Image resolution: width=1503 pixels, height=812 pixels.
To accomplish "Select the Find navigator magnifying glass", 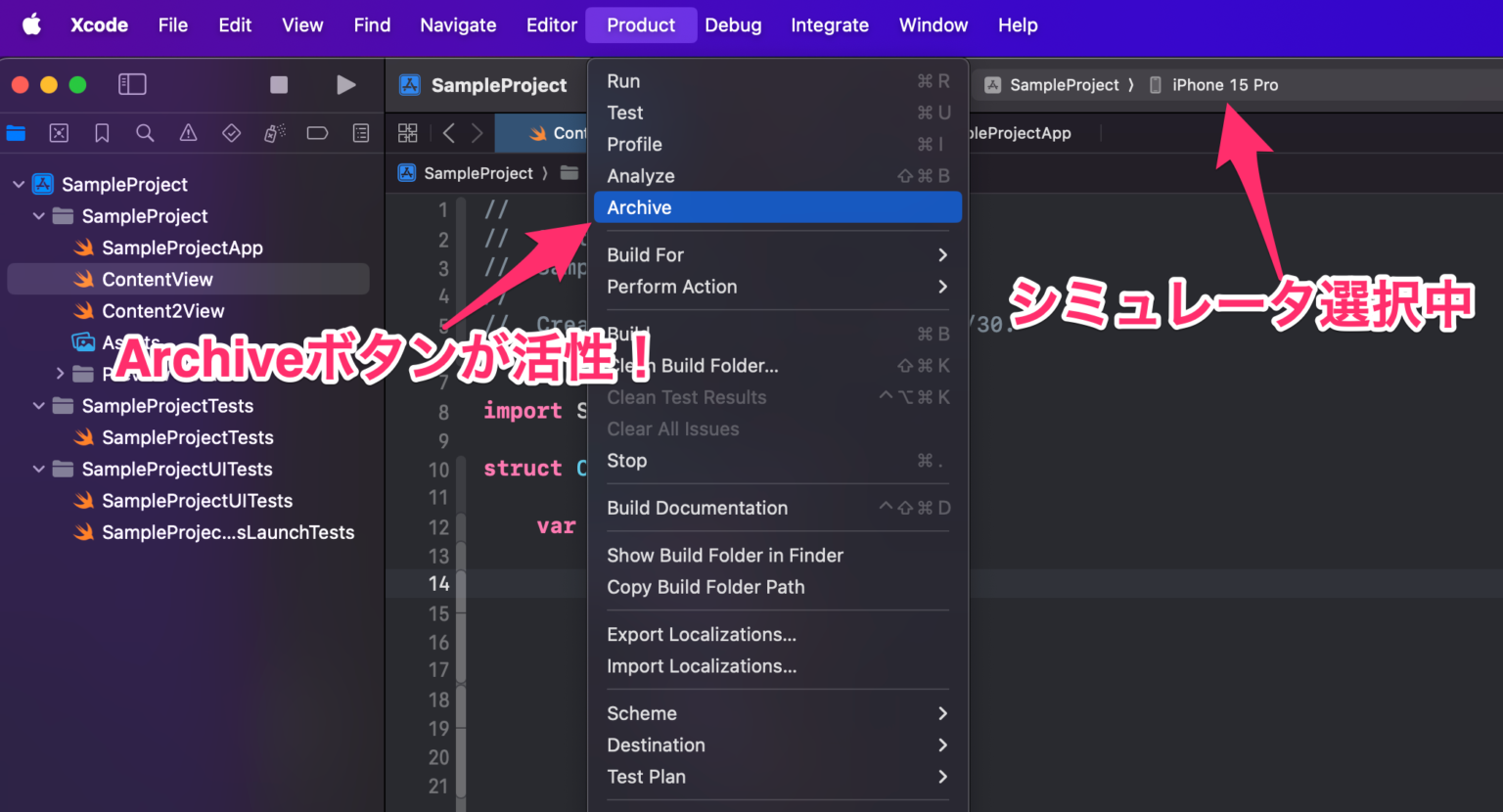I will point(145,133).
